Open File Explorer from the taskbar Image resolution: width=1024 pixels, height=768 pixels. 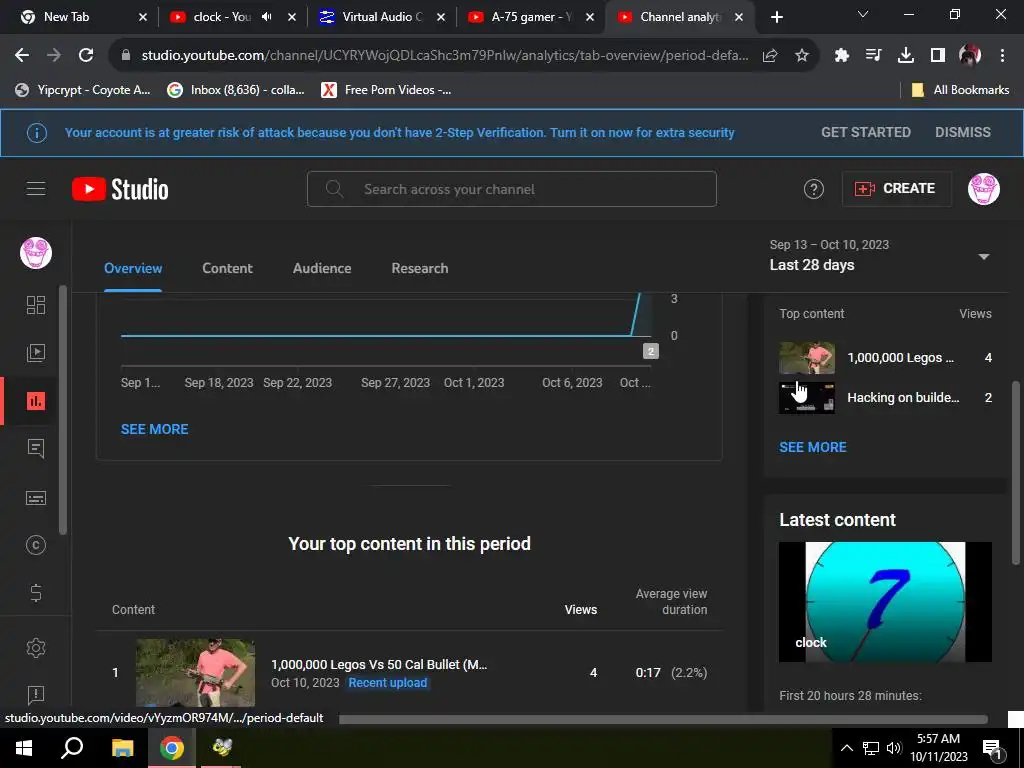point(122,748)
